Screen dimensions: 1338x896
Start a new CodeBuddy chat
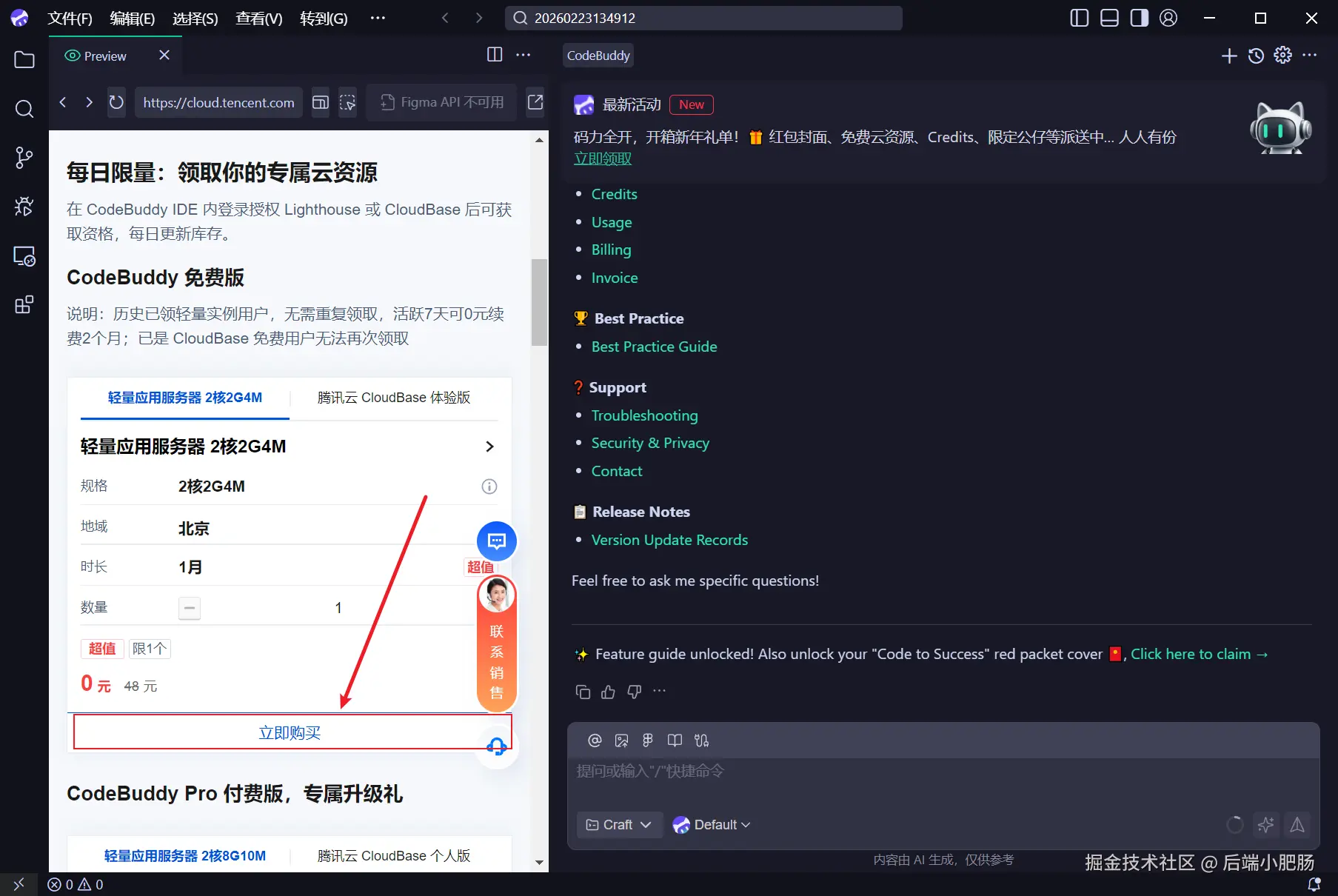tap(1229, 56)
